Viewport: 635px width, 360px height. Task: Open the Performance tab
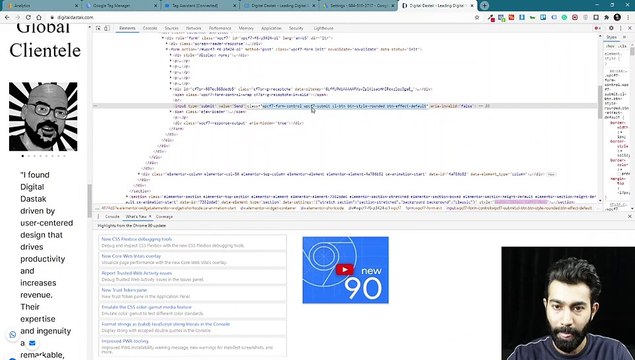pos(220,28)
